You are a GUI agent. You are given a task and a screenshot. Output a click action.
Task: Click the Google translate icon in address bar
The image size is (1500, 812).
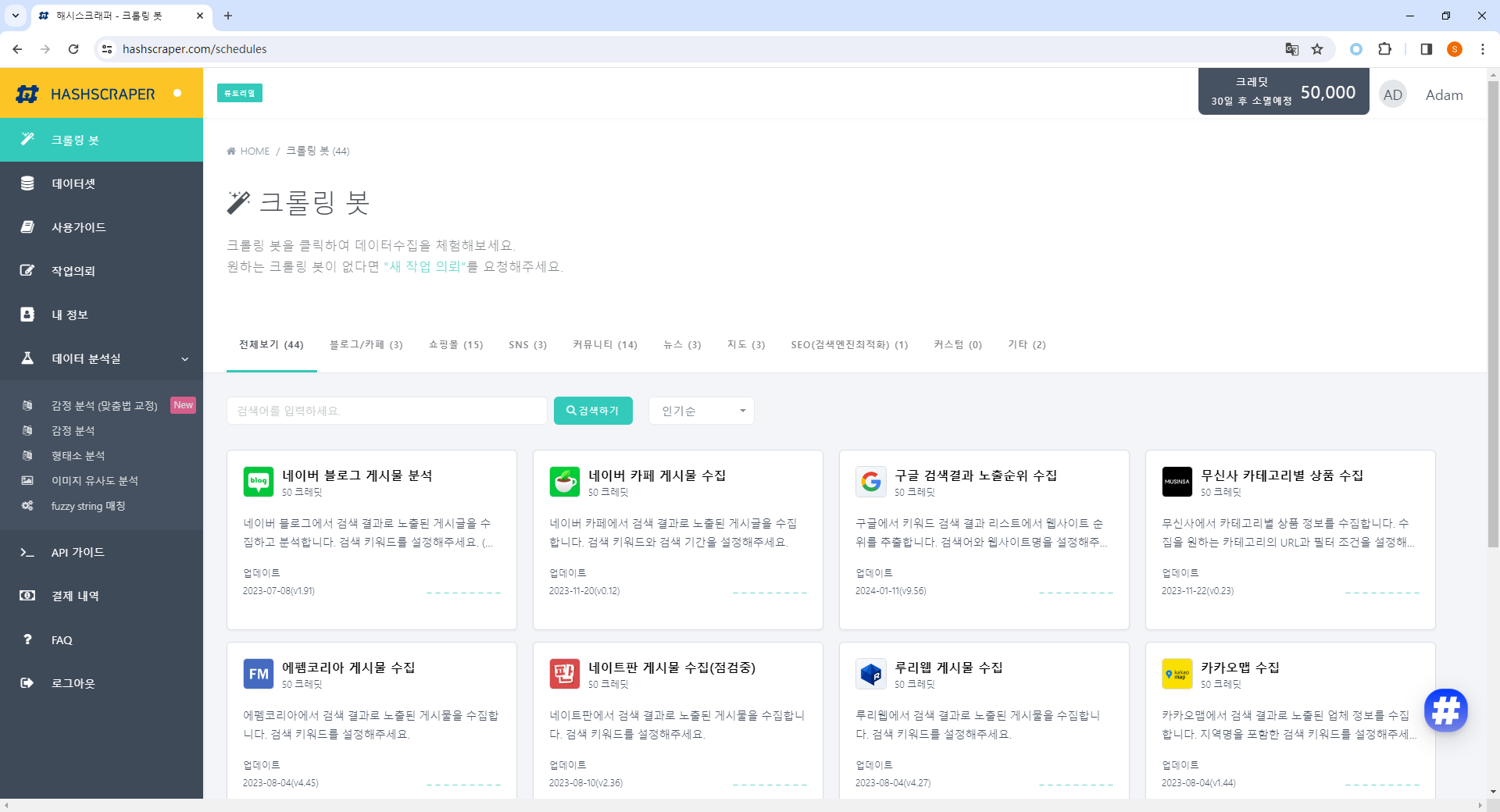[1292, 49]
